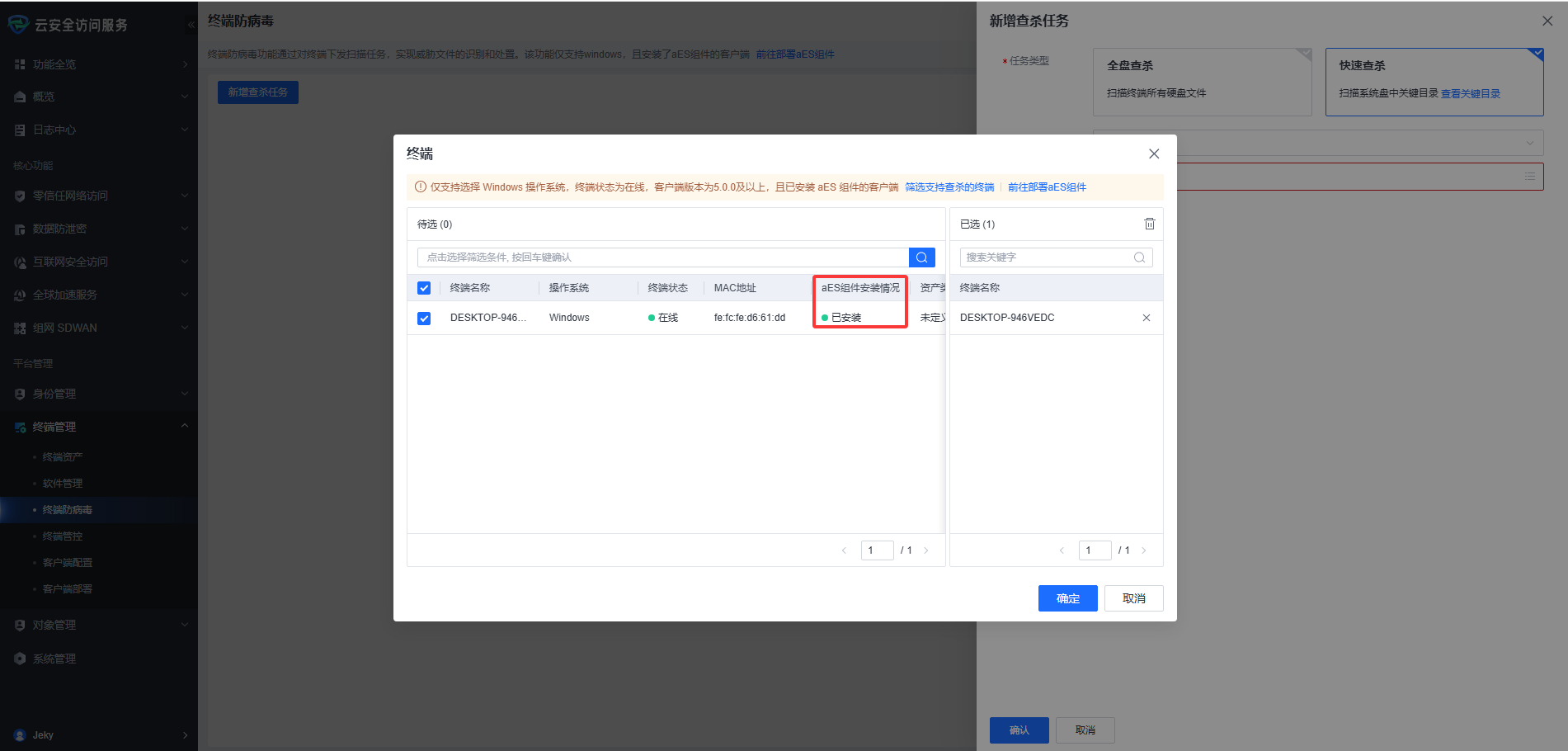Click the 筛选支持查杀的终端 link

(949, 187)
